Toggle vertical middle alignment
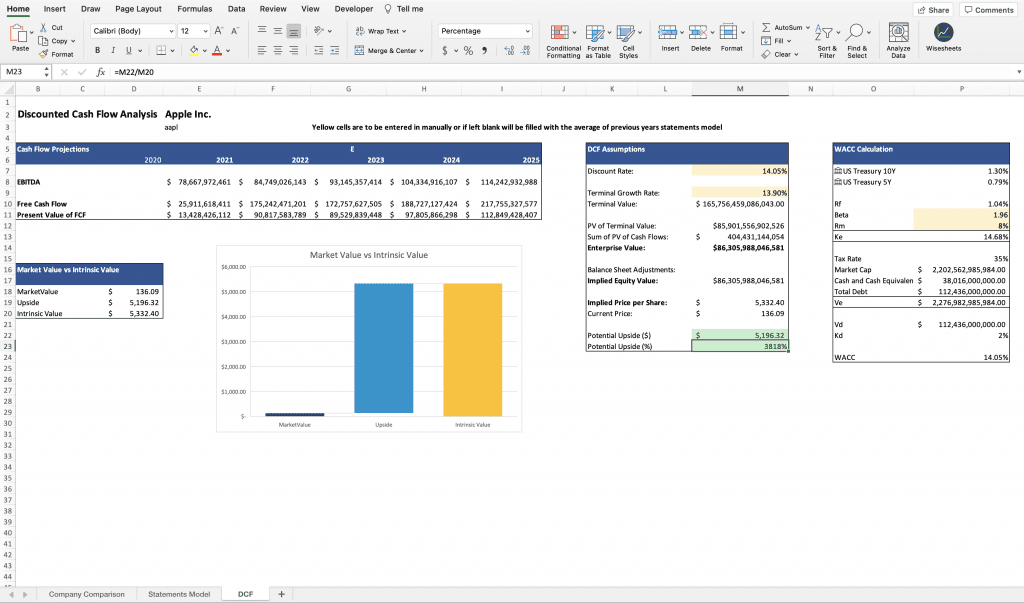 (x=278, y=31)
